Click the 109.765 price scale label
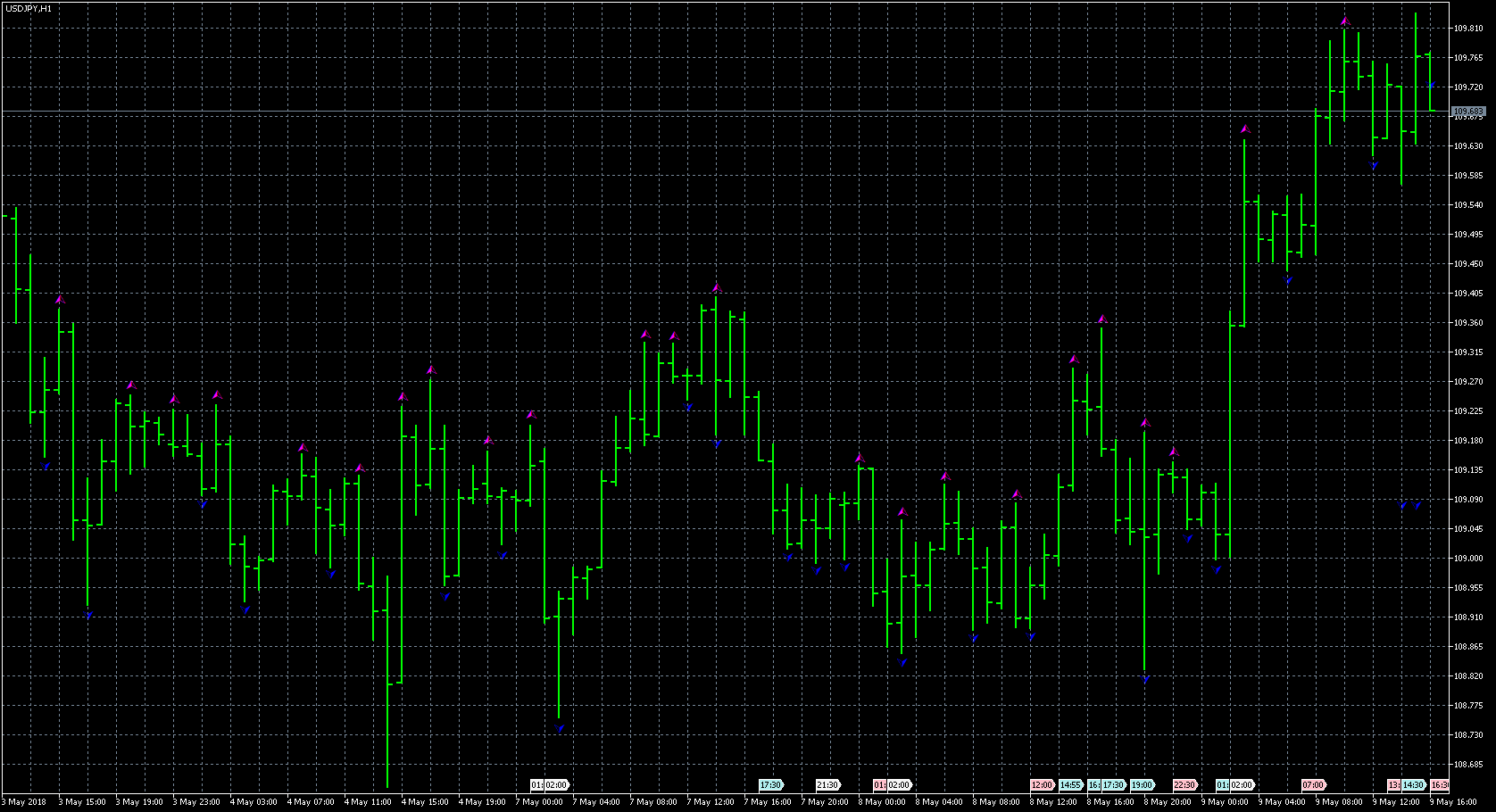Viewport: 1496px width, 812px height. tap(1468, 58)
